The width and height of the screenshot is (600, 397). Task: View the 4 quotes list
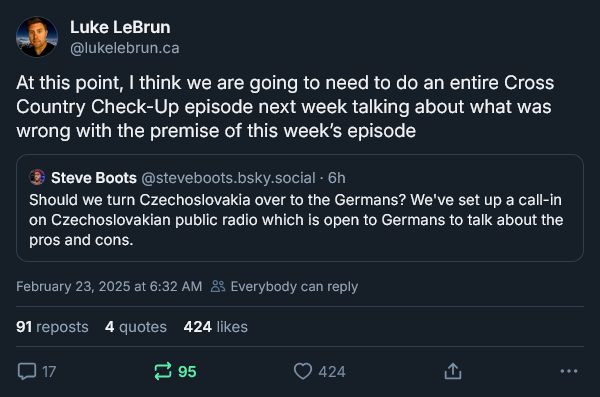pos(136,327)
